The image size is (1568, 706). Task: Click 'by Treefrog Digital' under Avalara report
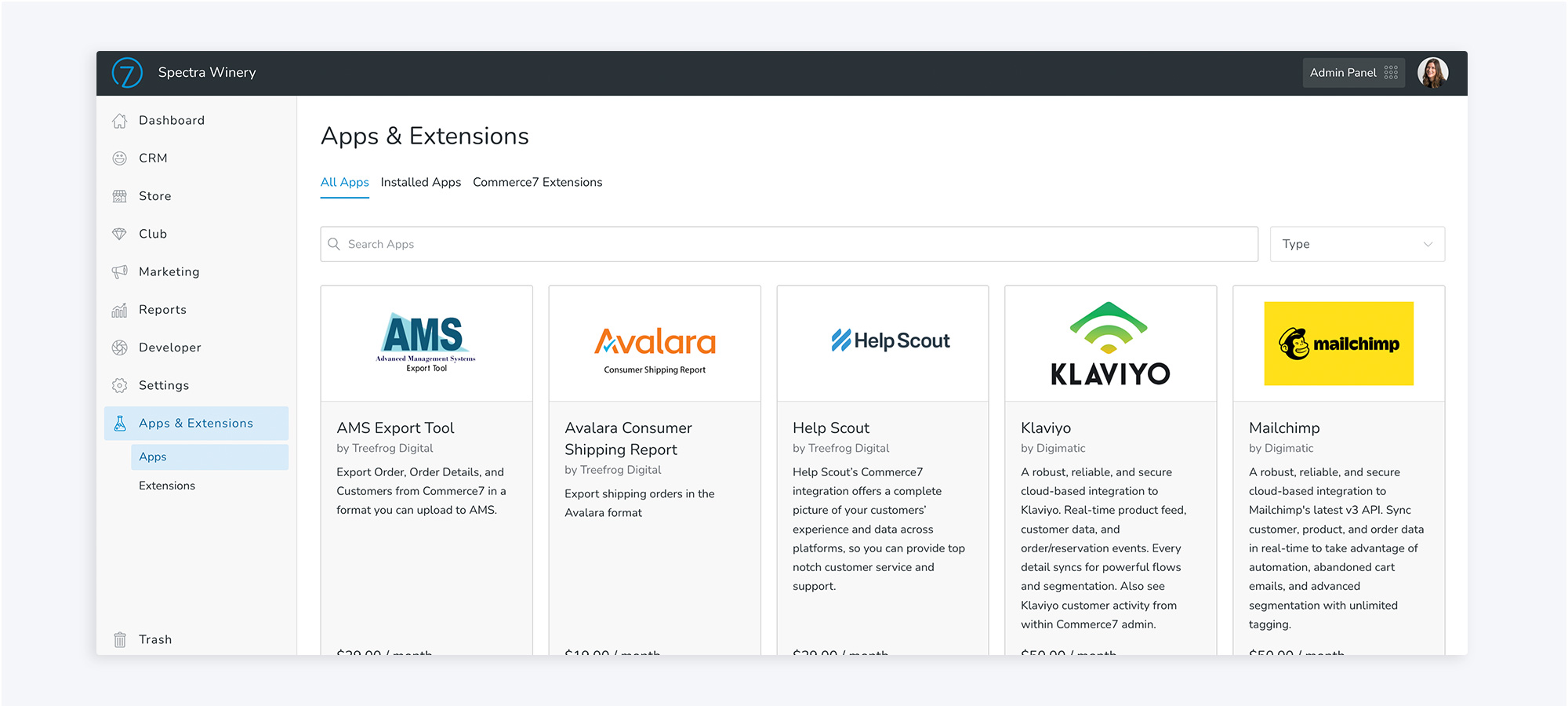tap(612, 470)
